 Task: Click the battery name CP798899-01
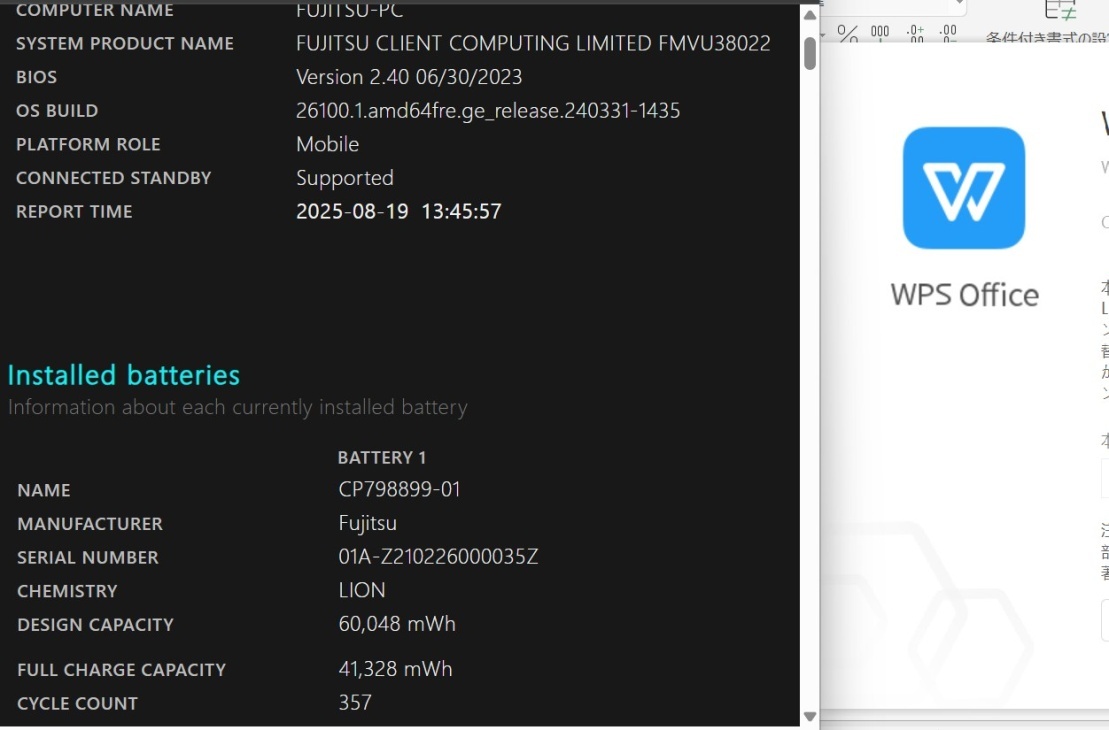pyautogui.click(x=399, y=489)
